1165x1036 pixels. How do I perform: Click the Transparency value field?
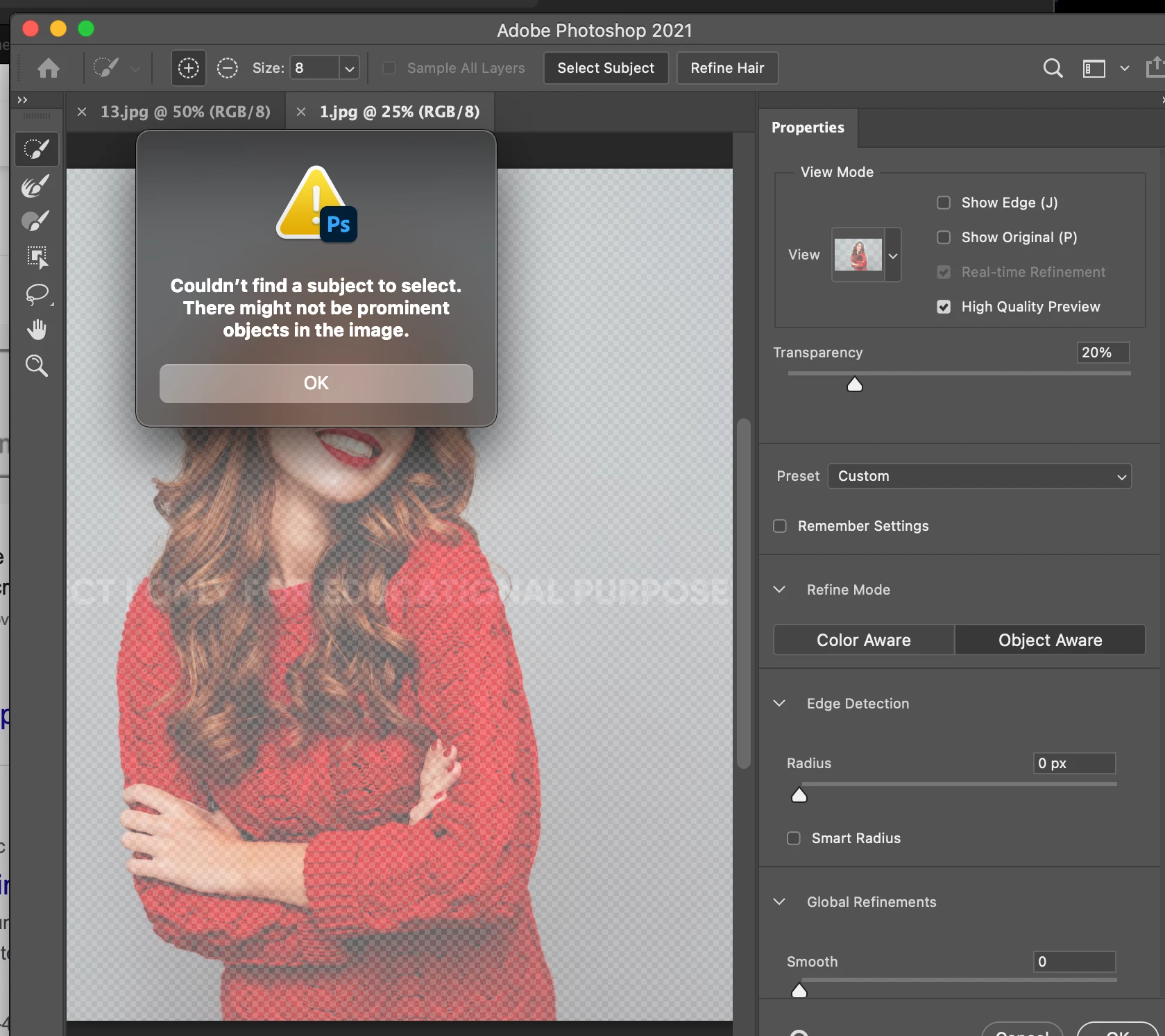pos(1103,353)
